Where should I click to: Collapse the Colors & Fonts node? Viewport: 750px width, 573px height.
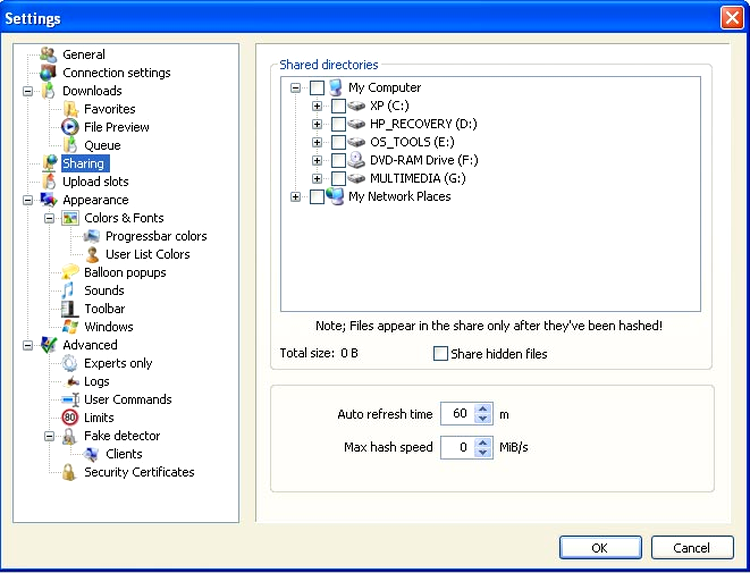(x=49, y=218)
